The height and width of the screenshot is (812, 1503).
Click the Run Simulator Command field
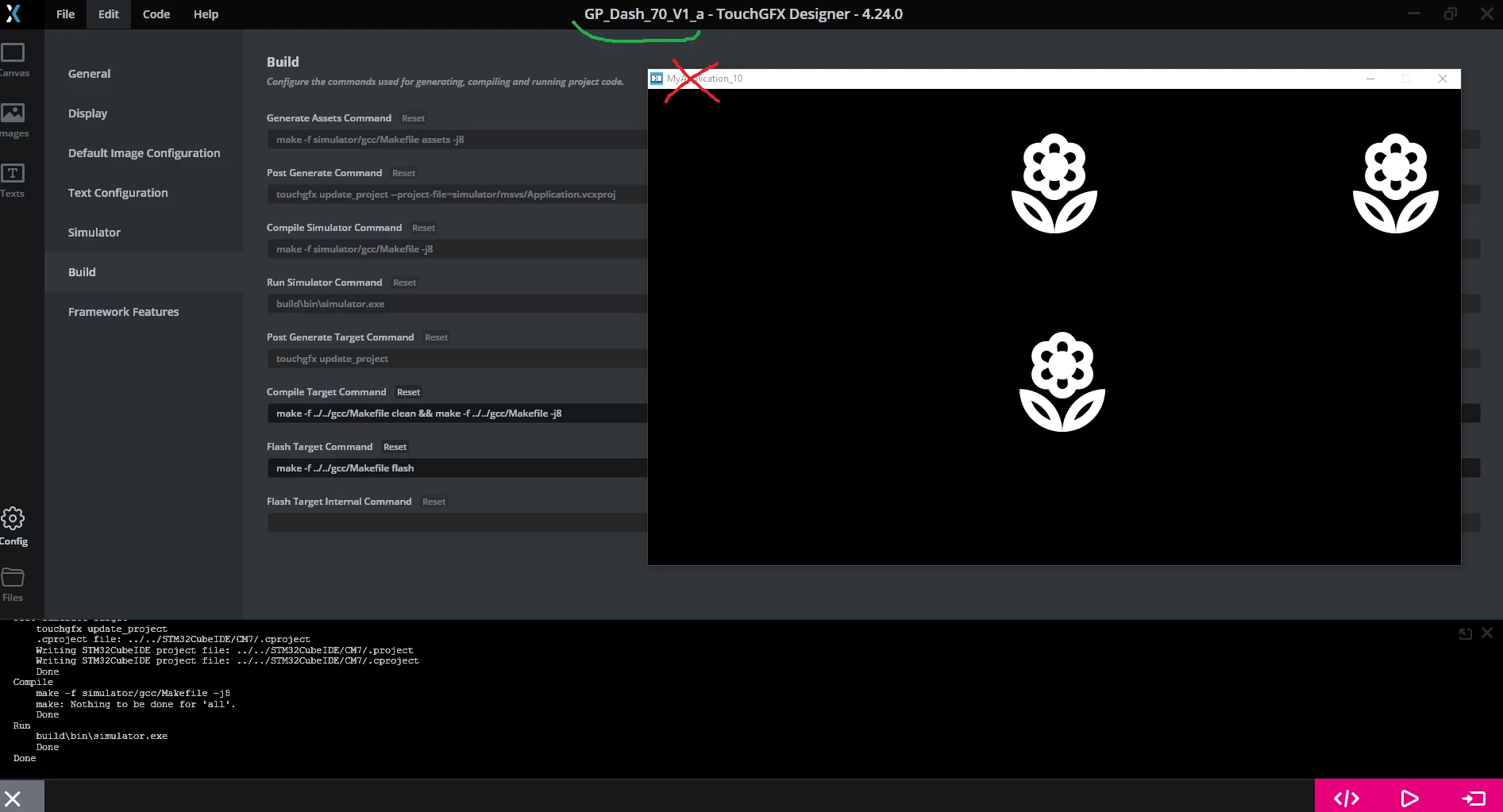click(x=457, y=304)
